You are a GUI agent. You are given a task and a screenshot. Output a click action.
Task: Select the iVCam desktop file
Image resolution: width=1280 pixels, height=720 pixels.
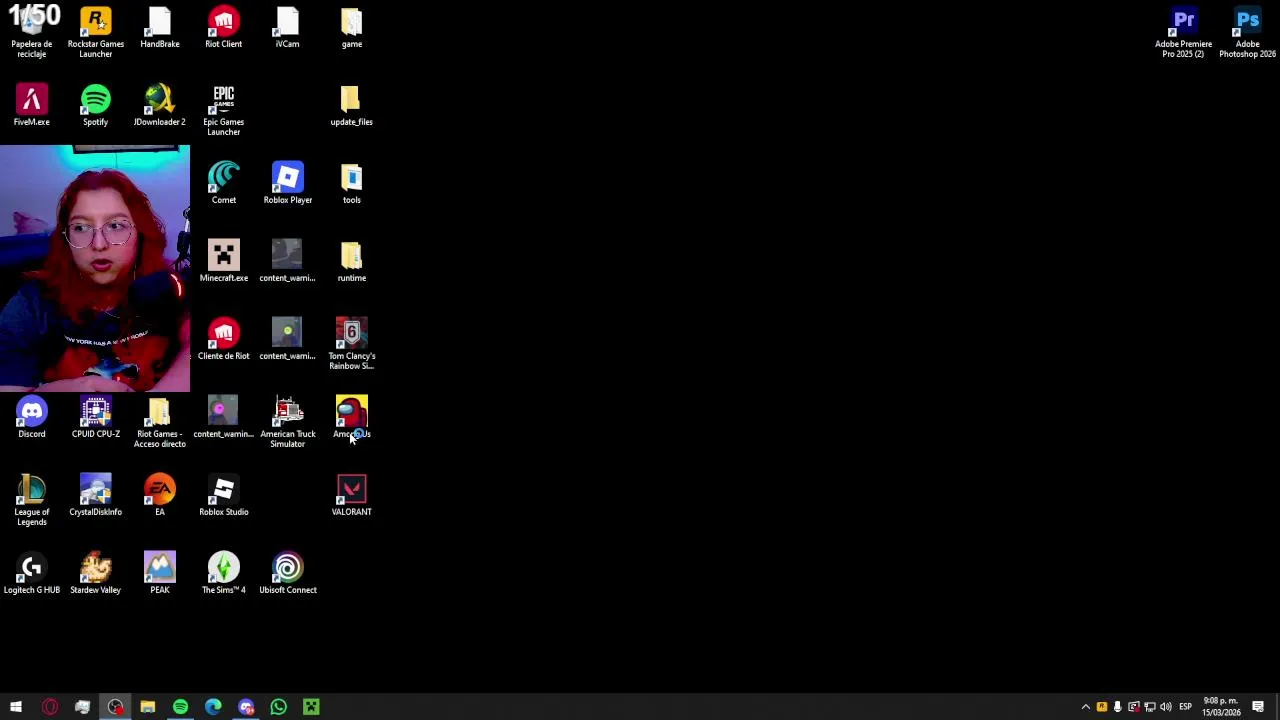(288, 28)
